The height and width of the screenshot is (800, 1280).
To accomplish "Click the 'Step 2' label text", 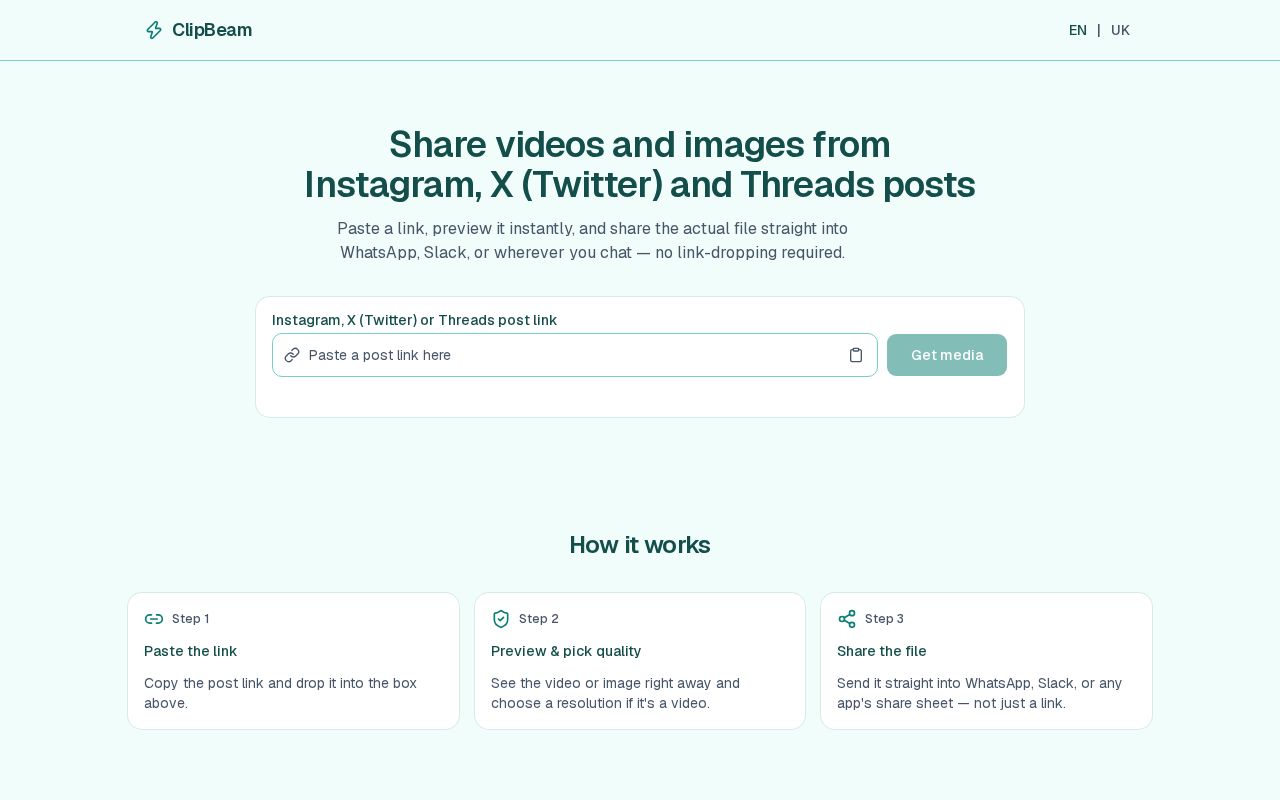I will click(539, 619).
